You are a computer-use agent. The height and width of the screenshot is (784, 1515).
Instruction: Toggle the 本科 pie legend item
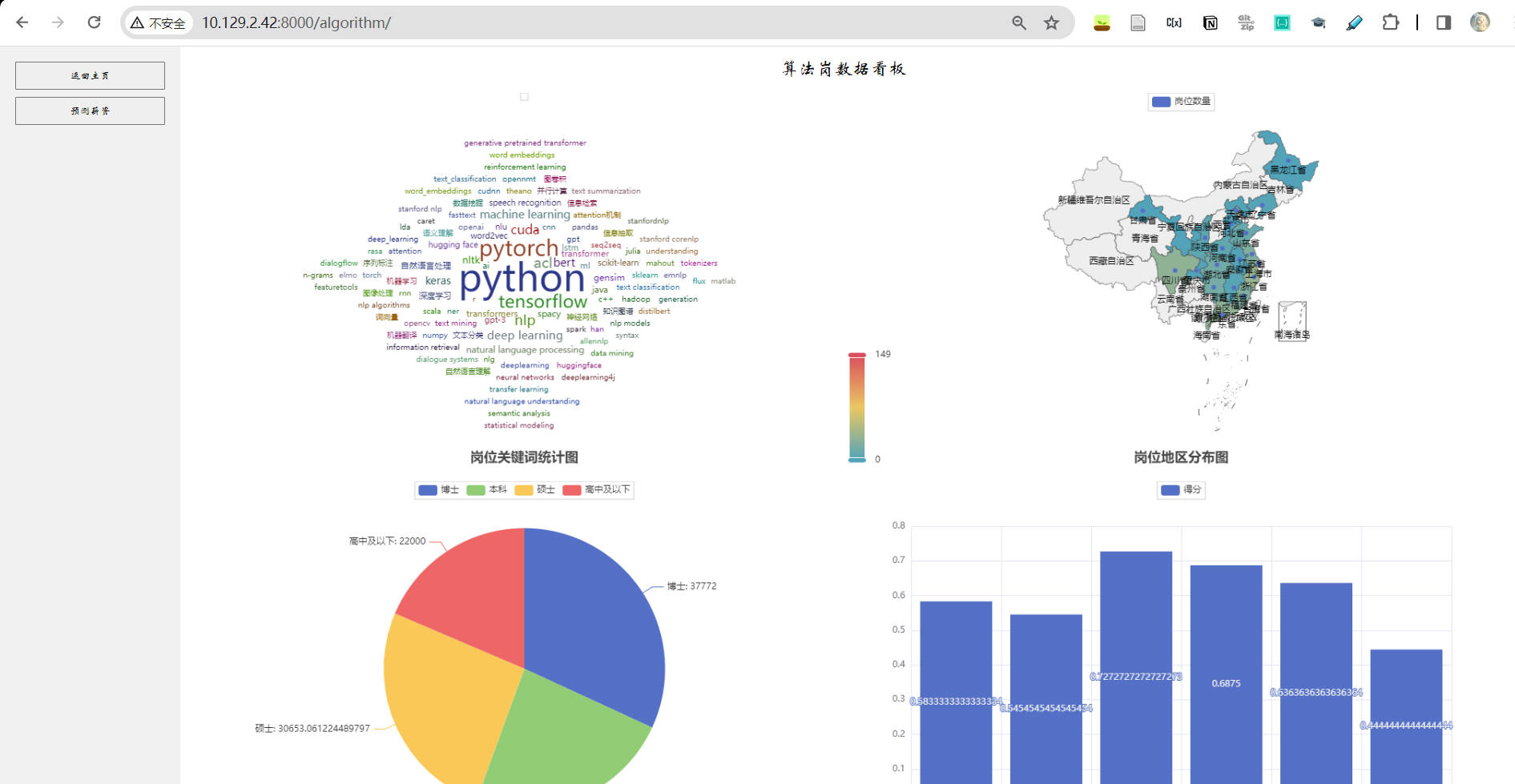pyautogui.click(x=486, y=489)
